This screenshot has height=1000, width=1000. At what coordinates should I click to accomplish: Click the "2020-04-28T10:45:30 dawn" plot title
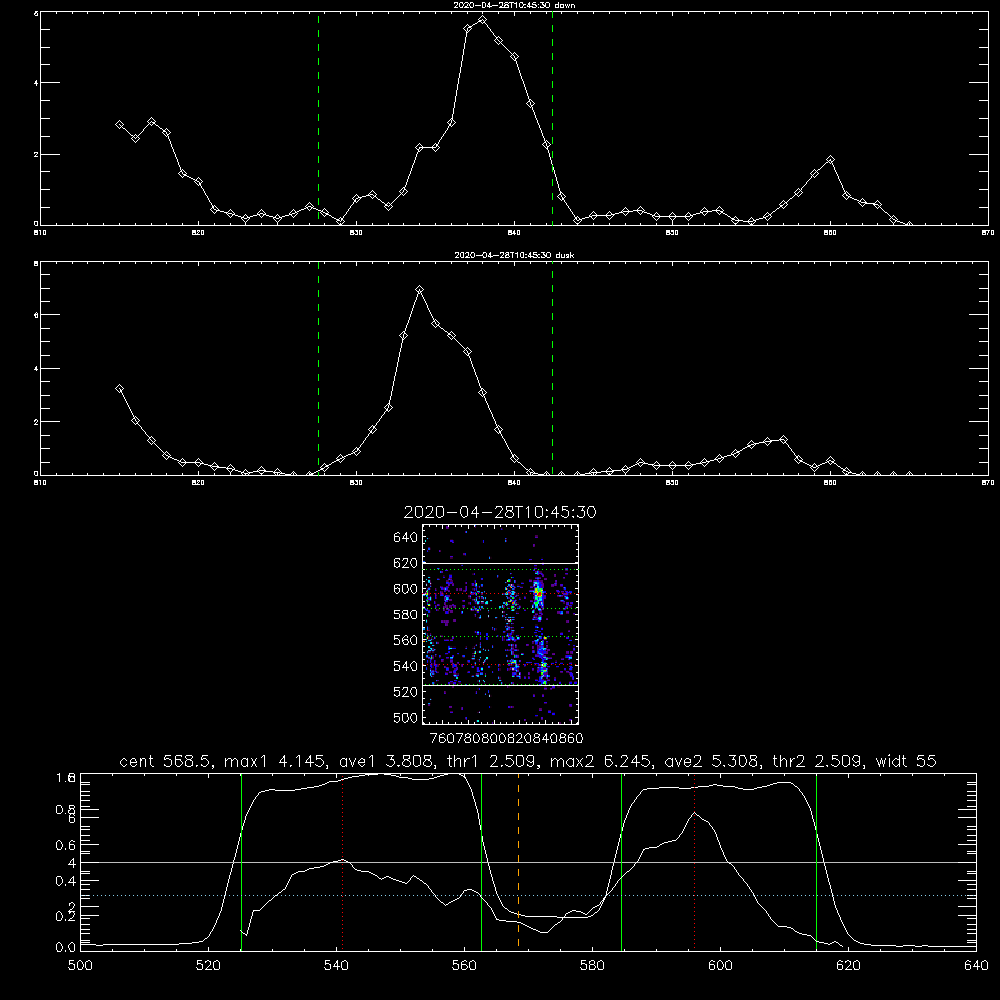tap(514, 5)
